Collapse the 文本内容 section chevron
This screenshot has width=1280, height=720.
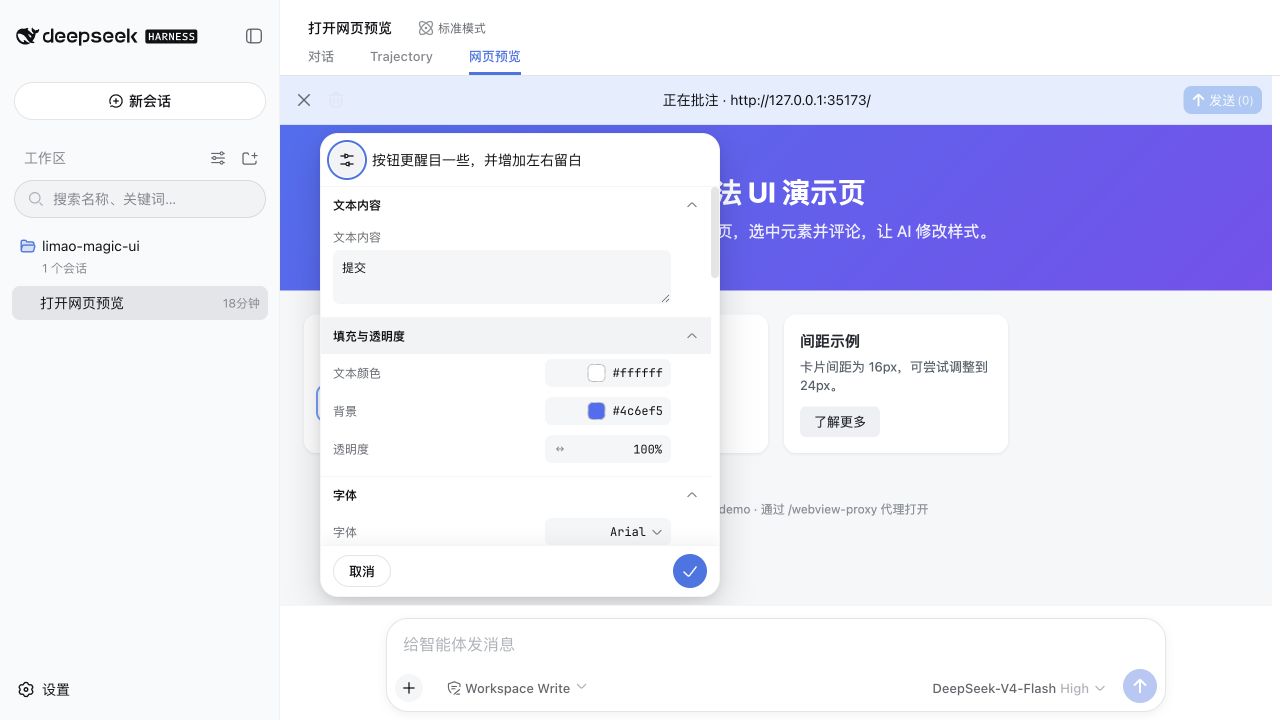click(691, 205)
